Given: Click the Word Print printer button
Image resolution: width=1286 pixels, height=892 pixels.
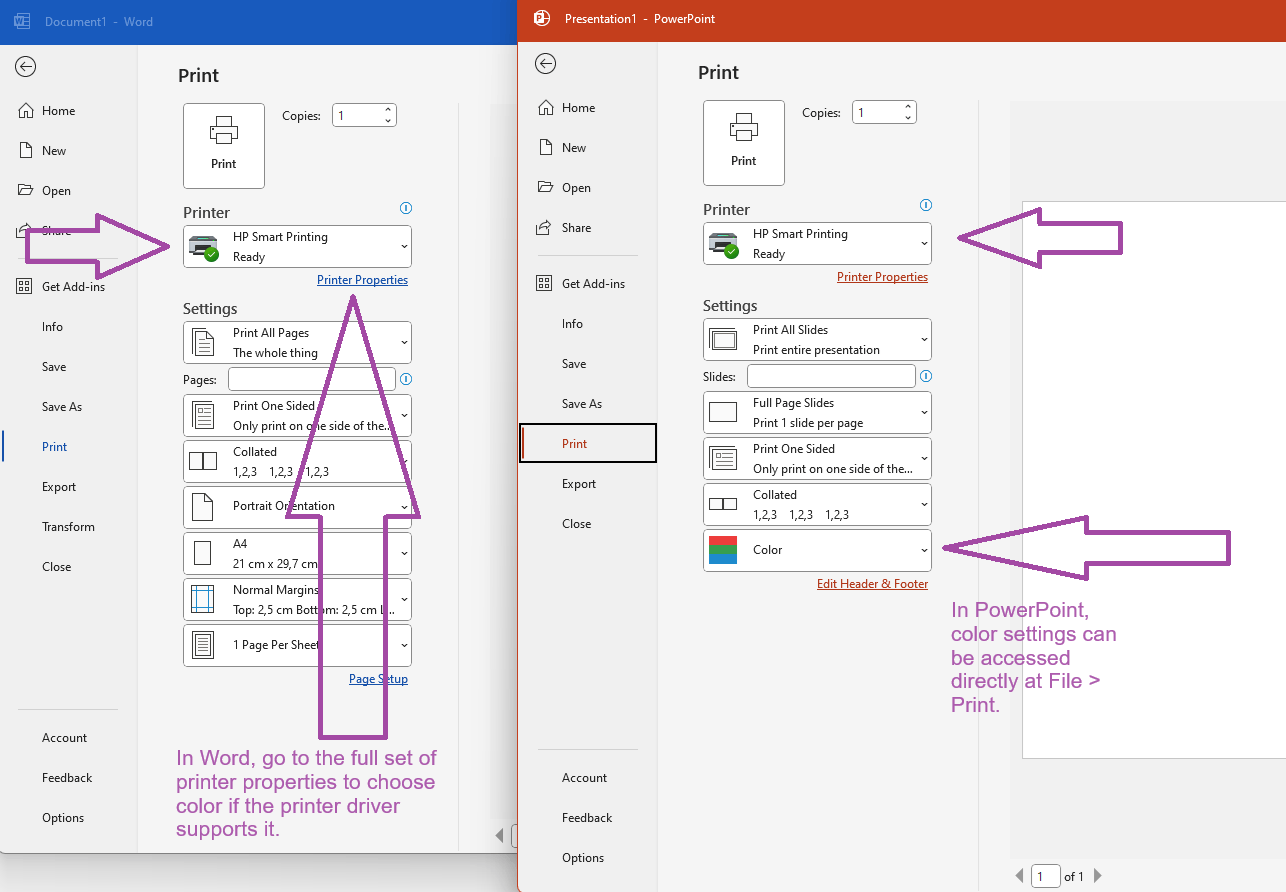Looking at the screenshot, I should (x=224, y=146).
